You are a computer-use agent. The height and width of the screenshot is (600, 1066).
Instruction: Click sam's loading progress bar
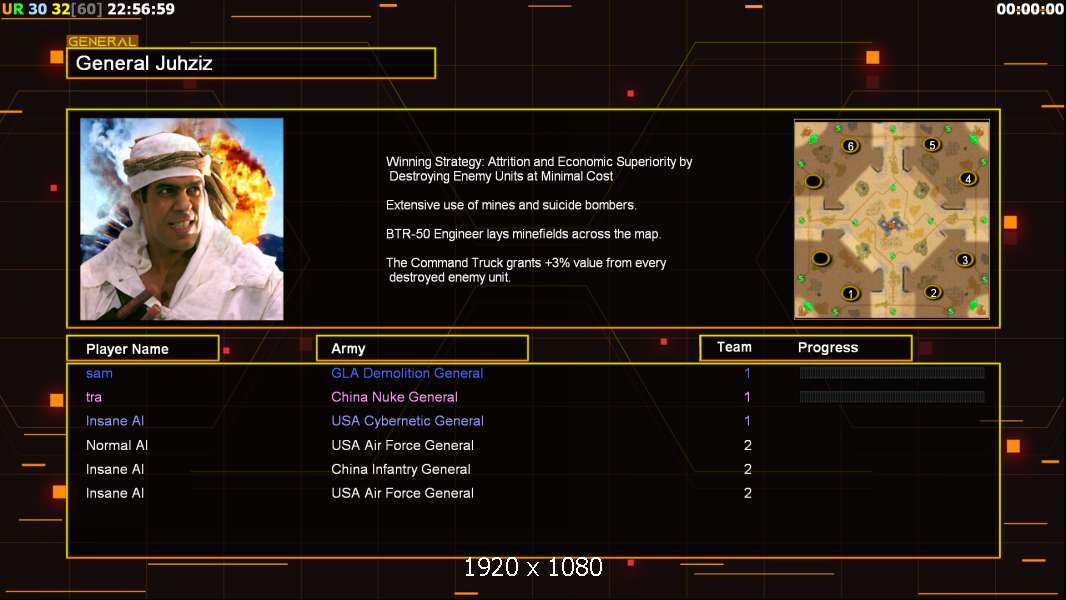[x=892, y=372]
